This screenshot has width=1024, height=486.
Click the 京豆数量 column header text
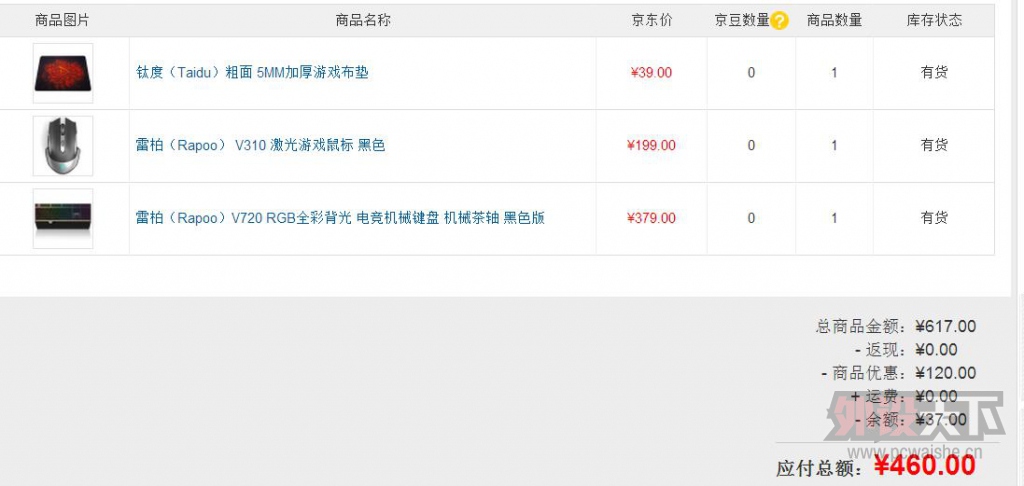742,20
